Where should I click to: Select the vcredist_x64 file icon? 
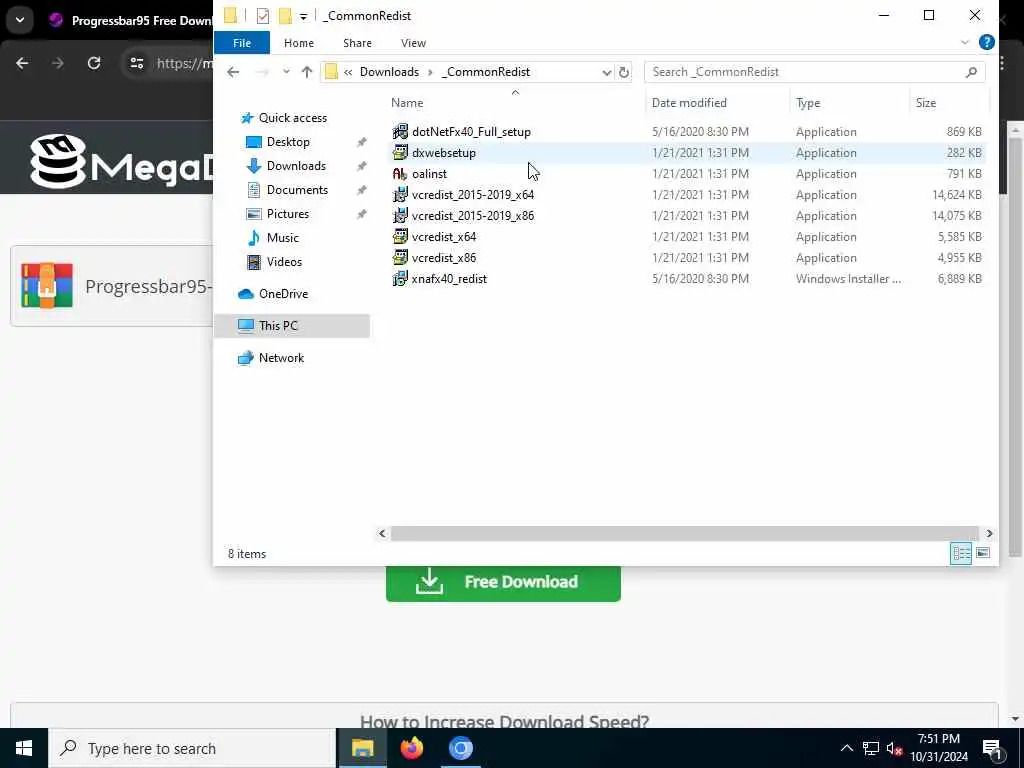[x=400, y=236]
